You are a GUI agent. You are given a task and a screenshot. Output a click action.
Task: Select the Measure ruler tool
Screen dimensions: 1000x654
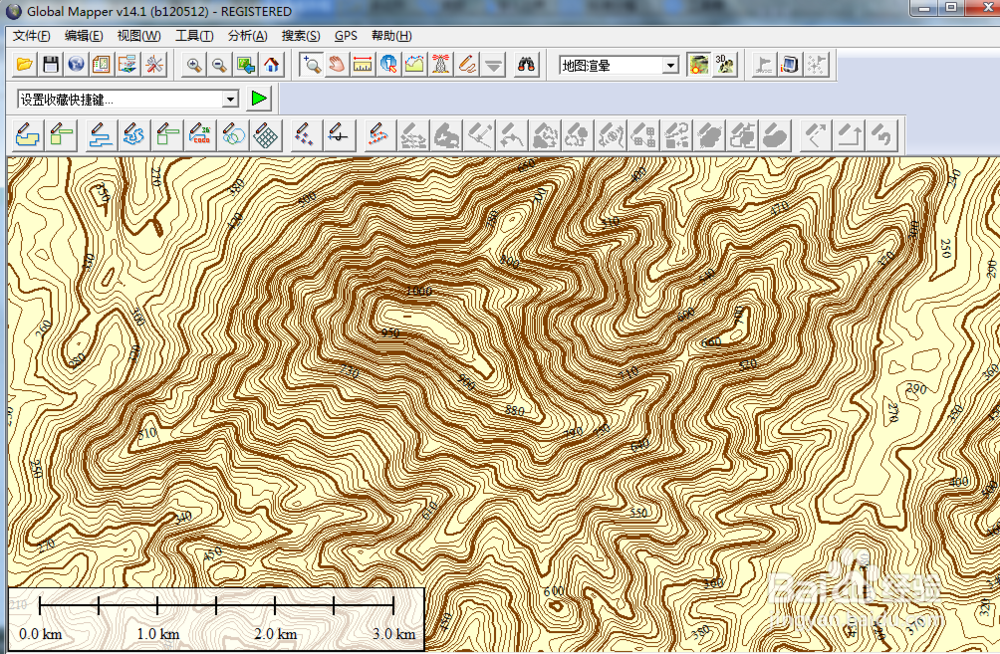click(x=363, y=65)
